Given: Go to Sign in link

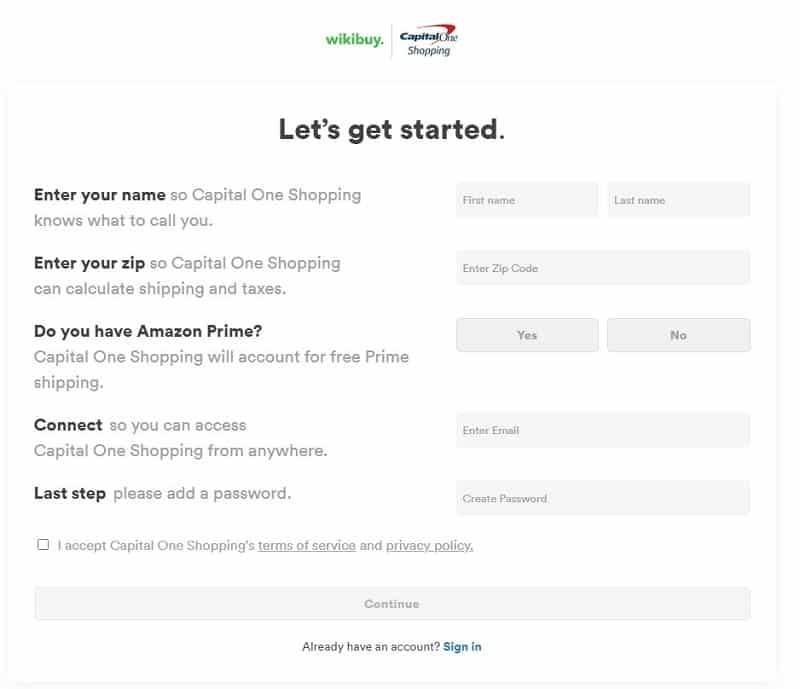Looking at the screenshot, I should point(462,647).
